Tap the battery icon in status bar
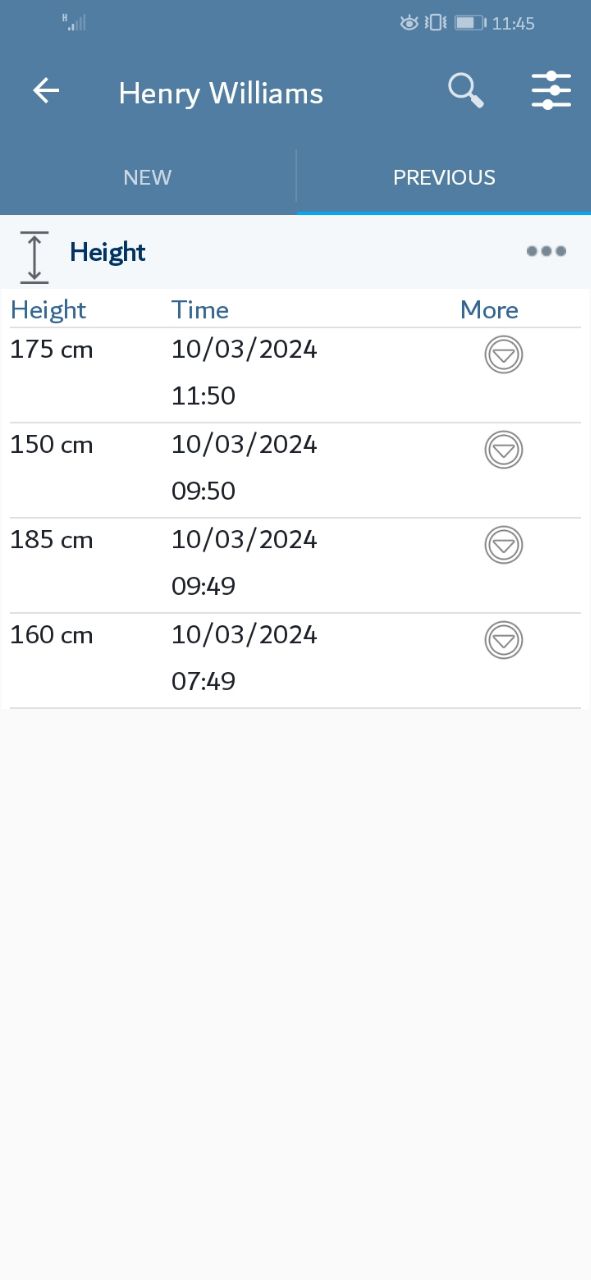This screenshot has height=1280, width=591. point(470,22)
